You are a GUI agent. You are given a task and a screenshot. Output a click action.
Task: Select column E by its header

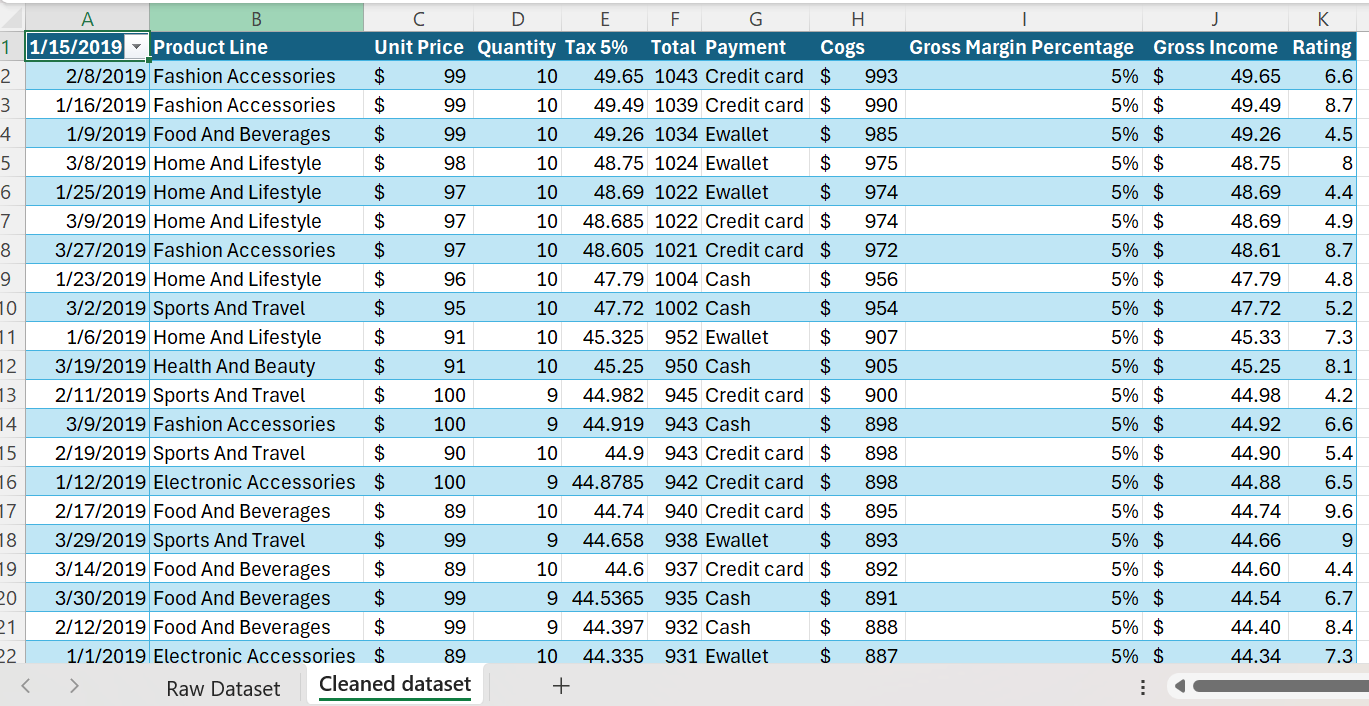604,18
